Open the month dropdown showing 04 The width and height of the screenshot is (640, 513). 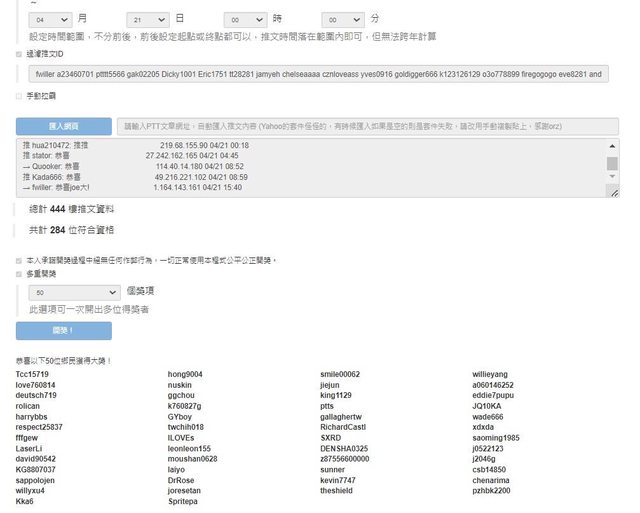click(x=50, y=19)
